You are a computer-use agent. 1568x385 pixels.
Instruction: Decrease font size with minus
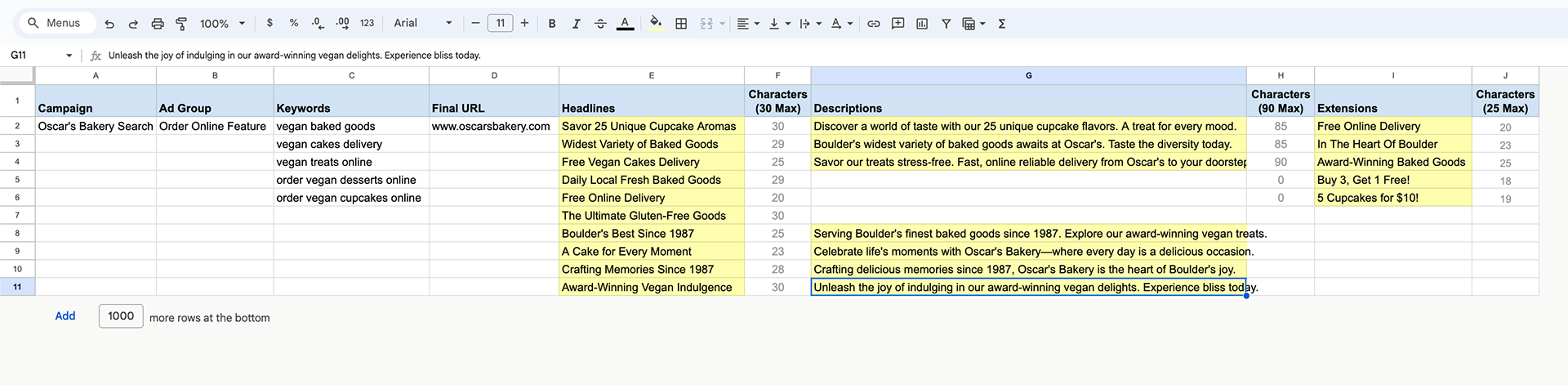(x=476, y=23)
